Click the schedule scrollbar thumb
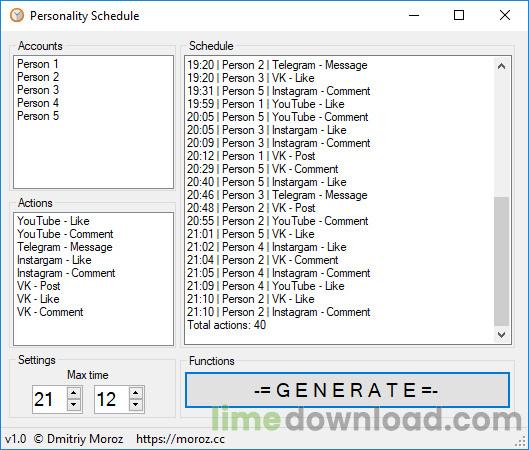The height and width of the screenshot is (450, 529). (x=501, y=262)
